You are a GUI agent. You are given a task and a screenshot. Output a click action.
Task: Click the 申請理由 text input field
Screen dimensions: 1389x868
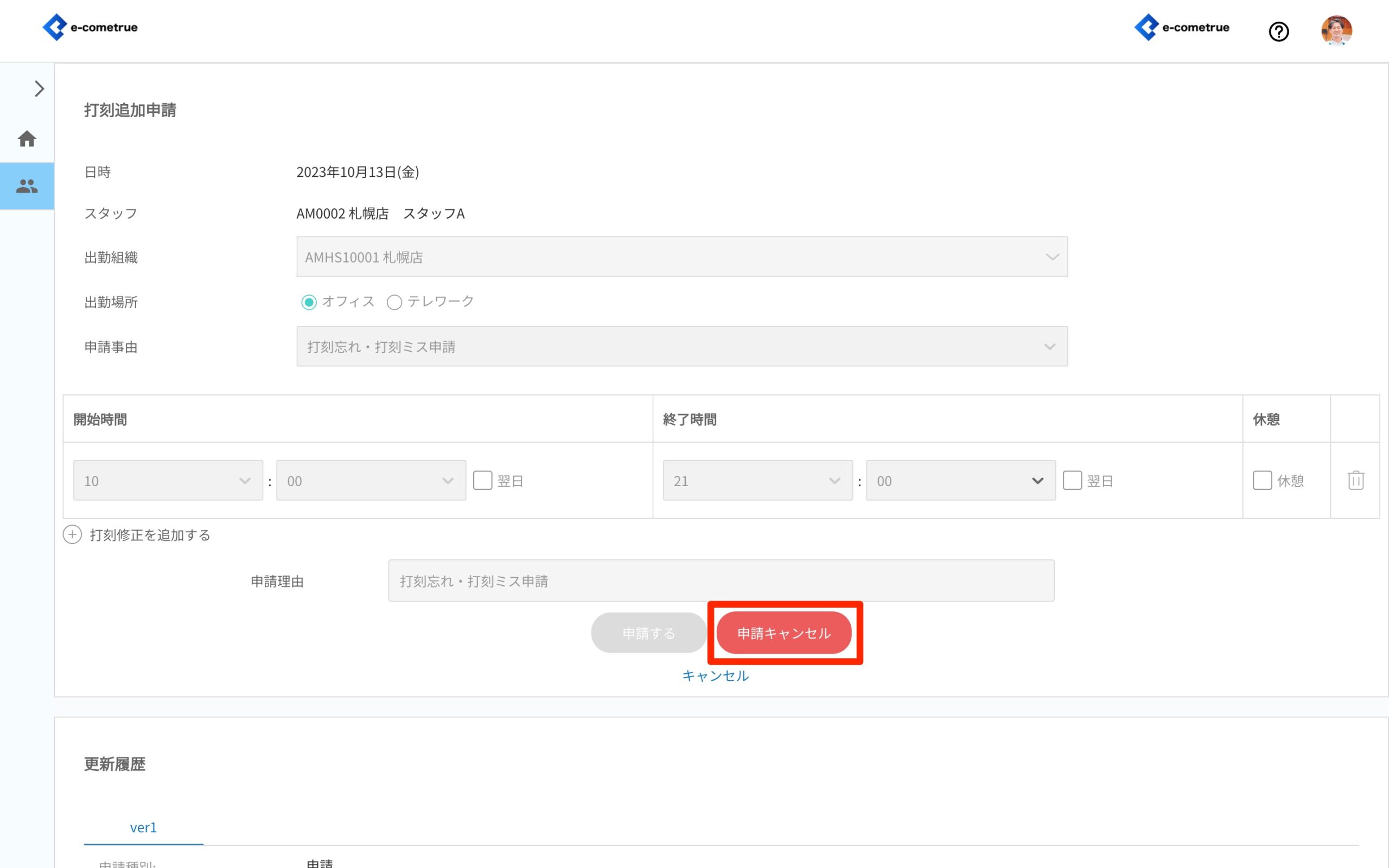[x=721, y=581]
